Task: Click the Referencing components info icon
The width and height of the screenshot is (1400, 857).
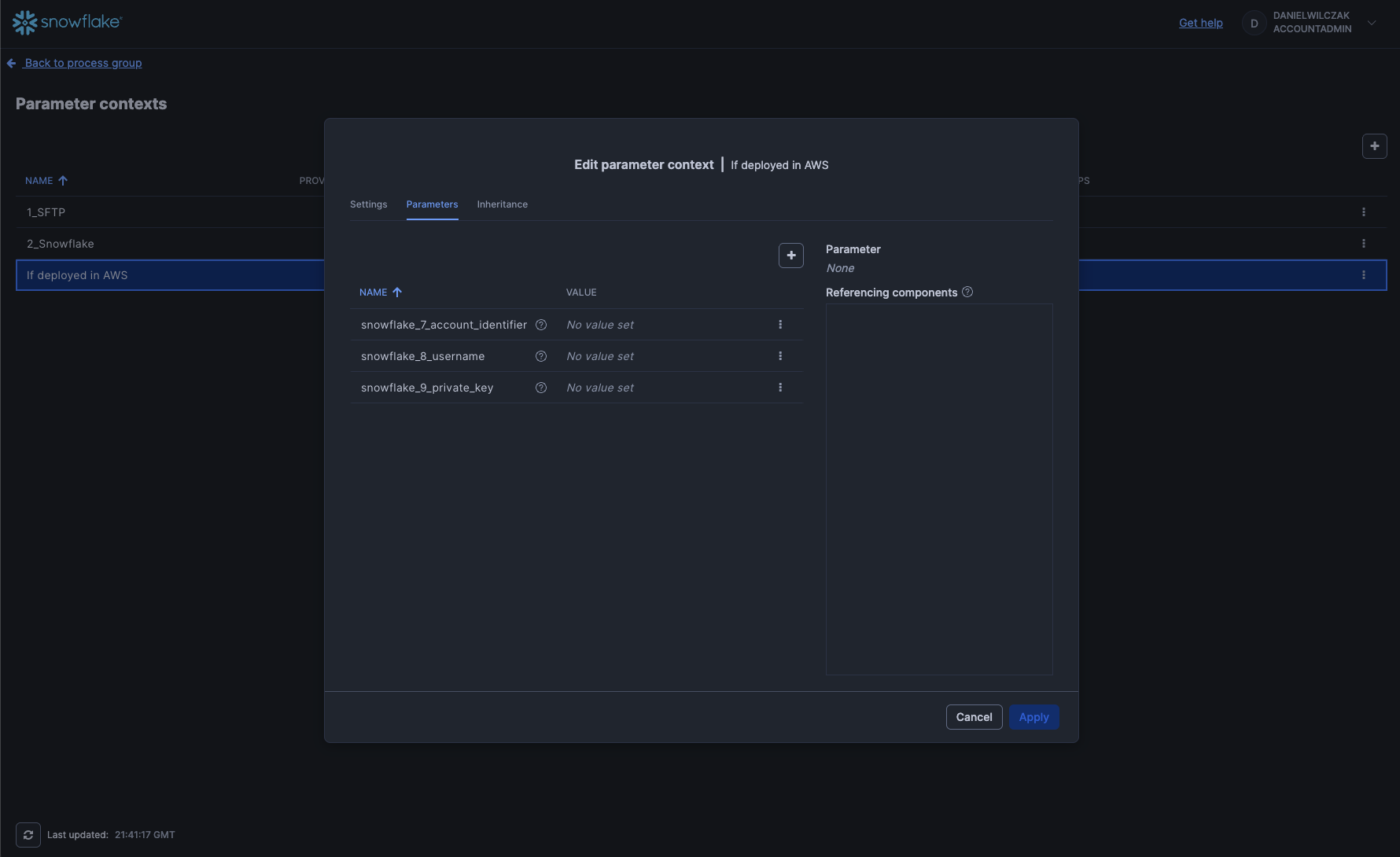Action: pos(967,292)
